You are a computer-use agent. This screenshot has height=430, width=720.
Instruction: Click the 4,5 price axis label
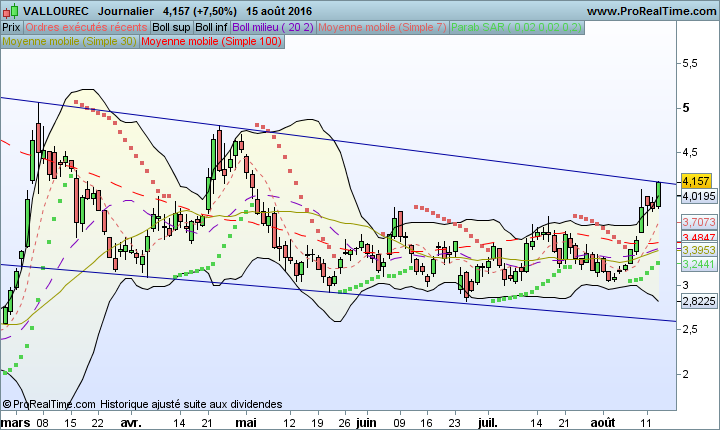(x=689, y=152)
